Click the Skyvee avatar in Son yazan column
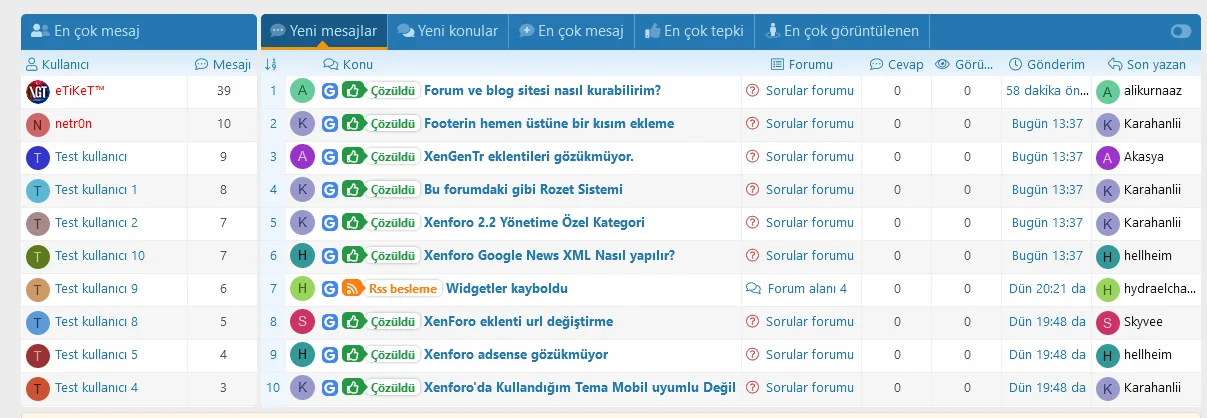The height and width of the screenshot is (418, 1207). [x=1107, y=322]
